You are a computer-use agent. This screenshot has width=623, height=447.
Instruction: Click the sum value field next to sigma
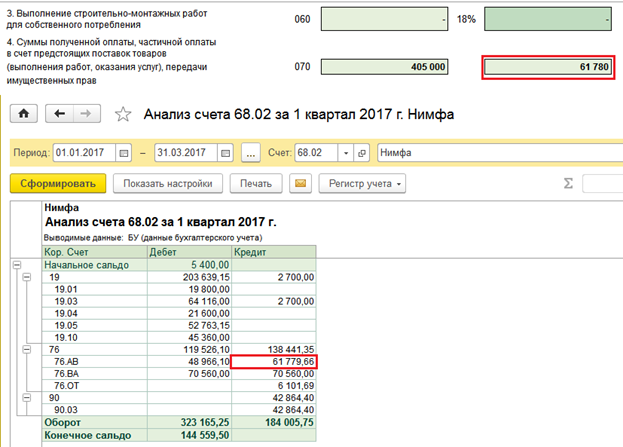603,184
